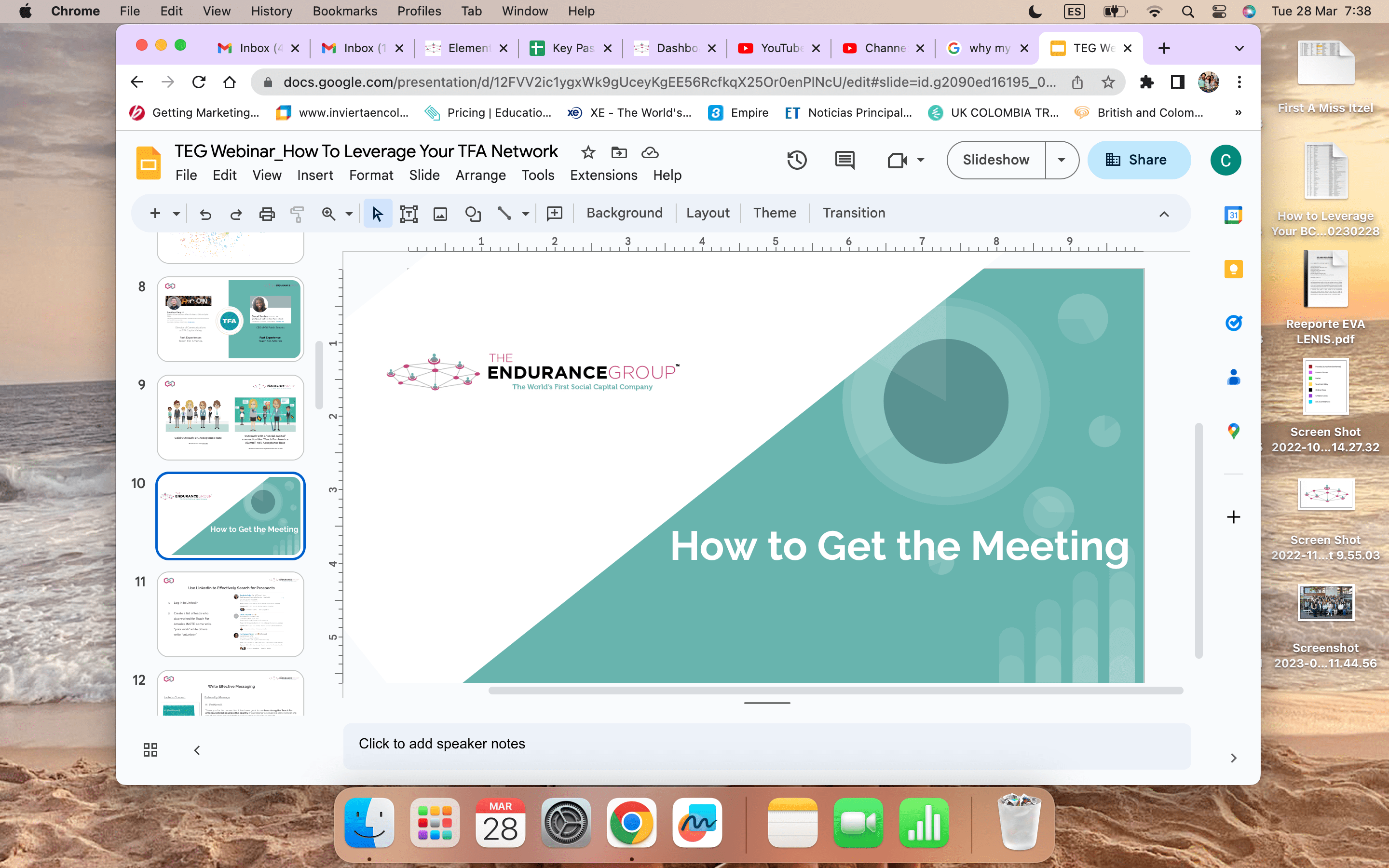Select slide 9 thumbnail

pyautogui.click(x=230, y=417)
